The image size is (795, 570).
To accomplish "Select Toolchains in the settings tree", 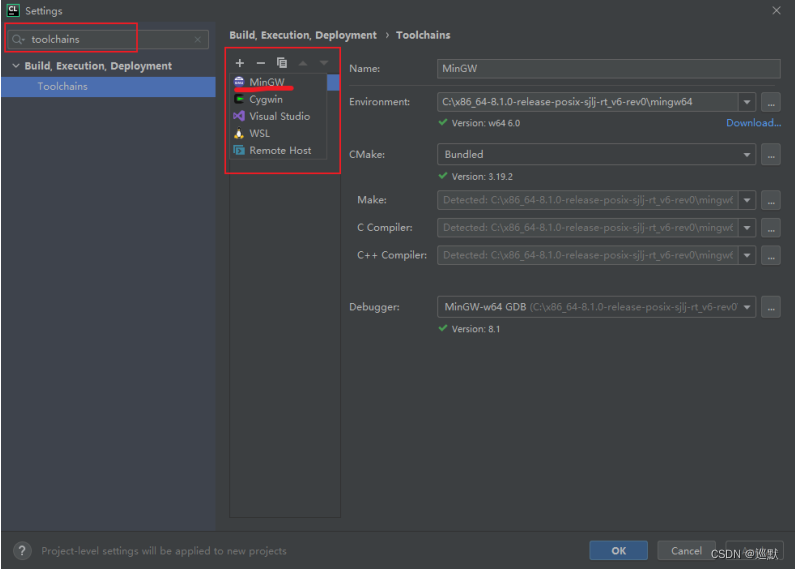I will point(108,87).
